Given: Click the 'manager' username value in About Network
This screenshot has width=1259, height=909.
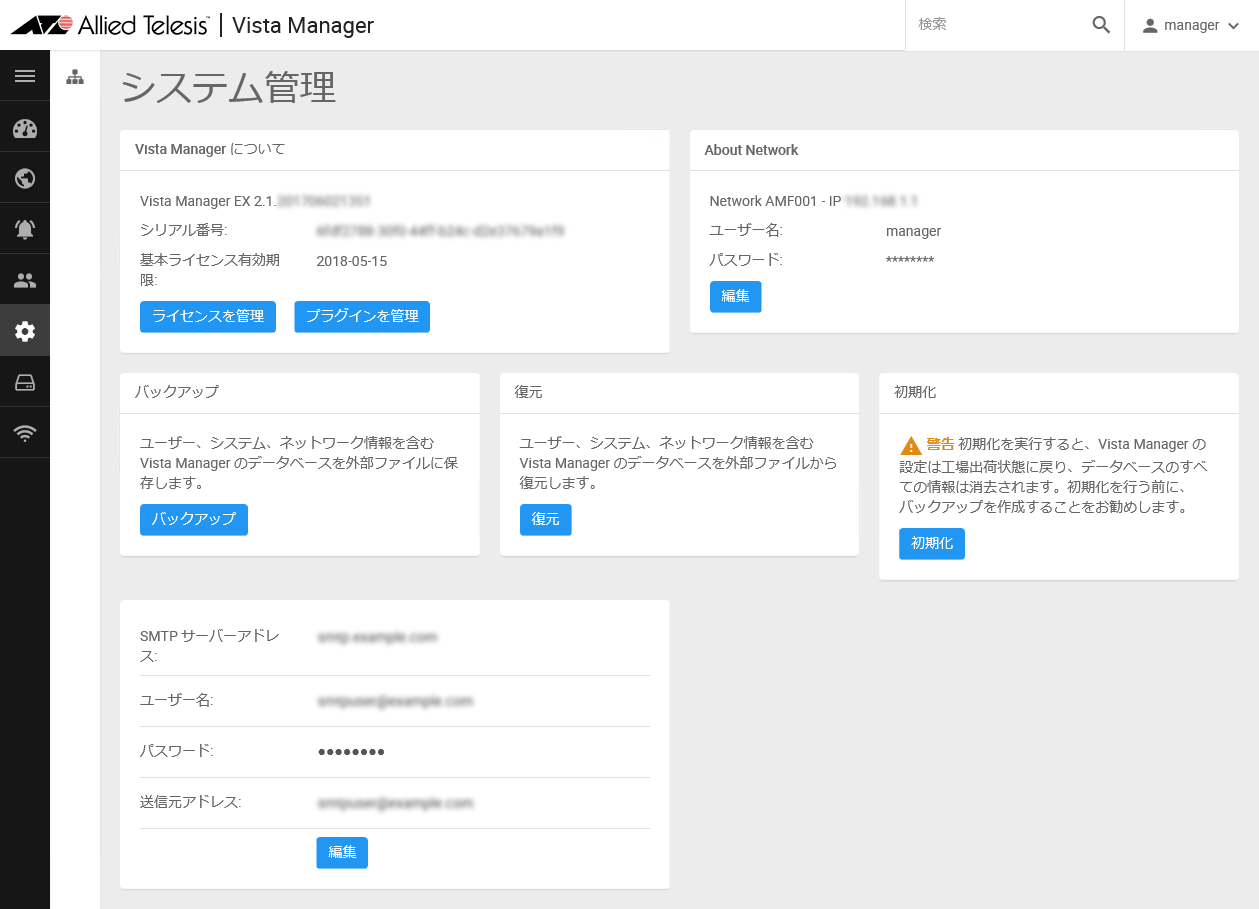Looking at the screenshot, I should (x=914, y=231).
